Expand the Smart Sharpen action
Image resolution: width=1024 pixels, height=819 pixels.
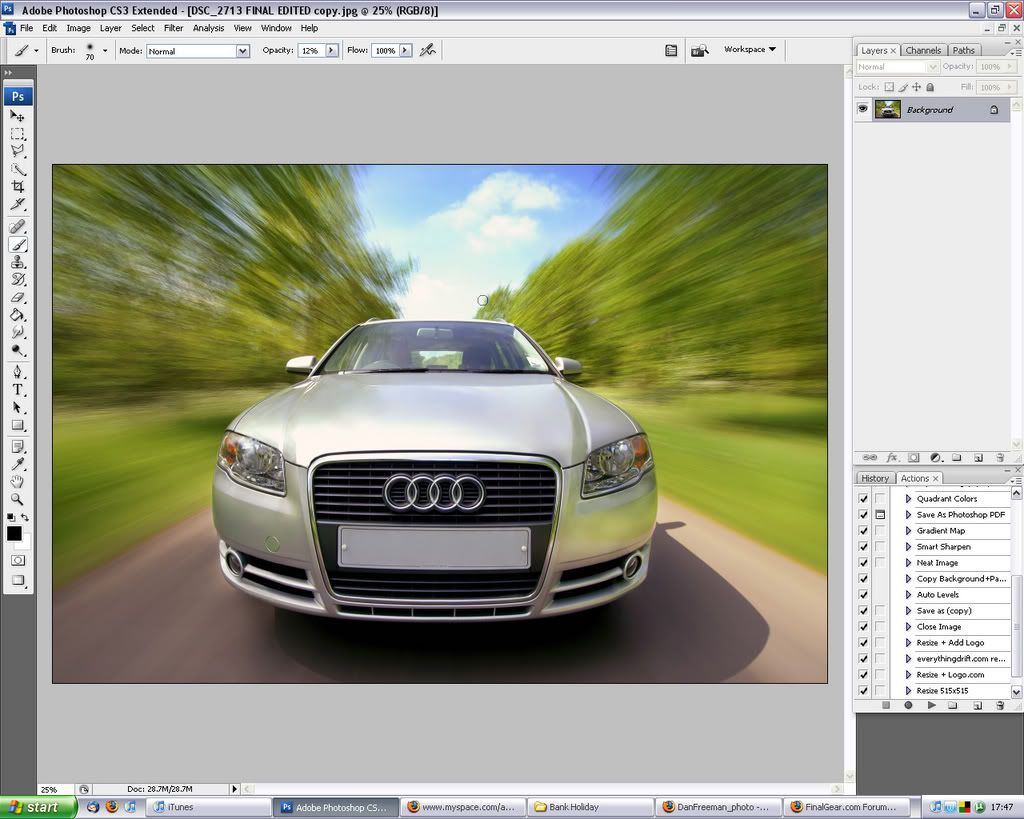point(908,547)
